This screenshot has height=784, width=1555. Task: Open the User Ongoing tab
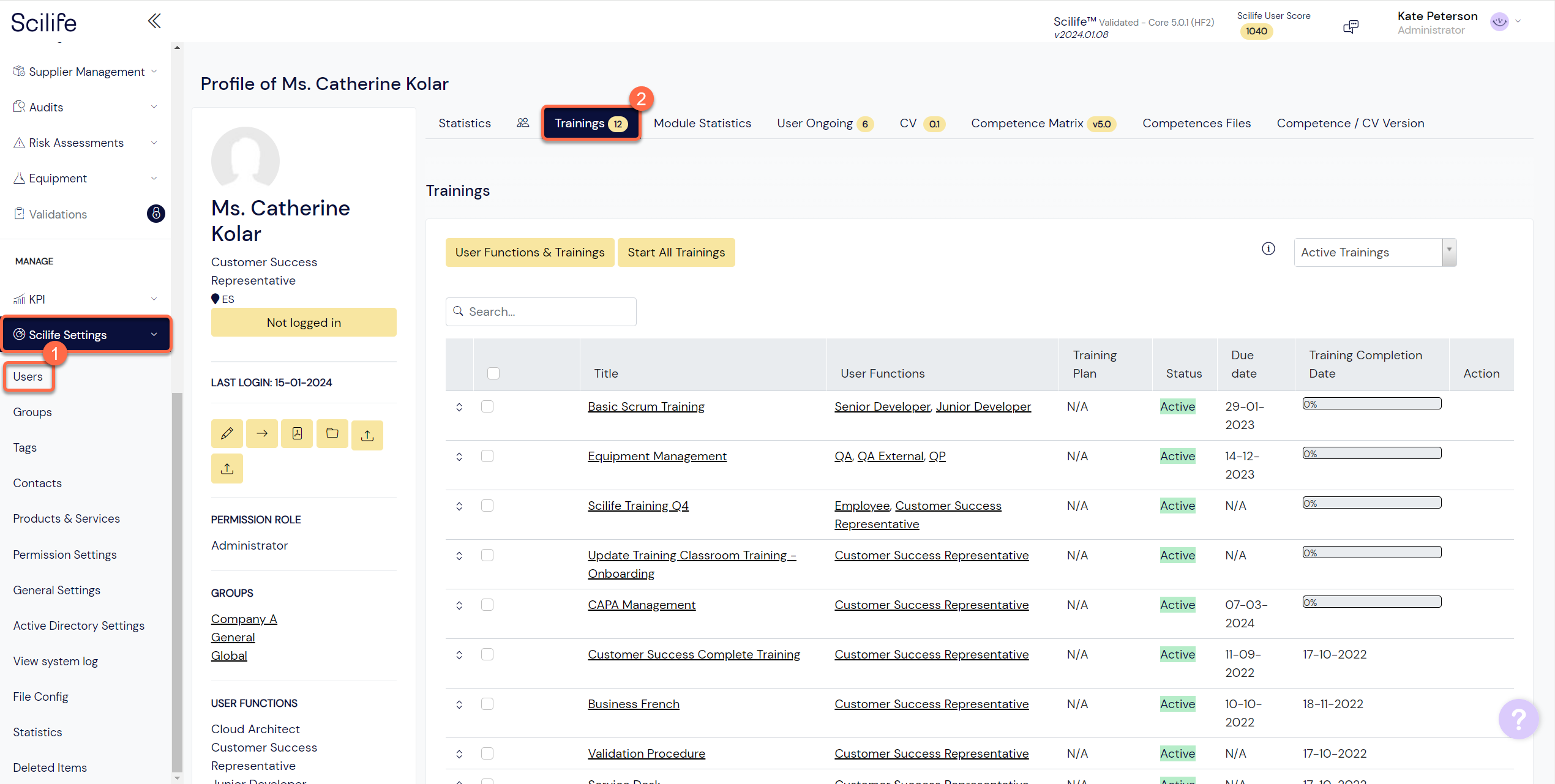point(825,123)
